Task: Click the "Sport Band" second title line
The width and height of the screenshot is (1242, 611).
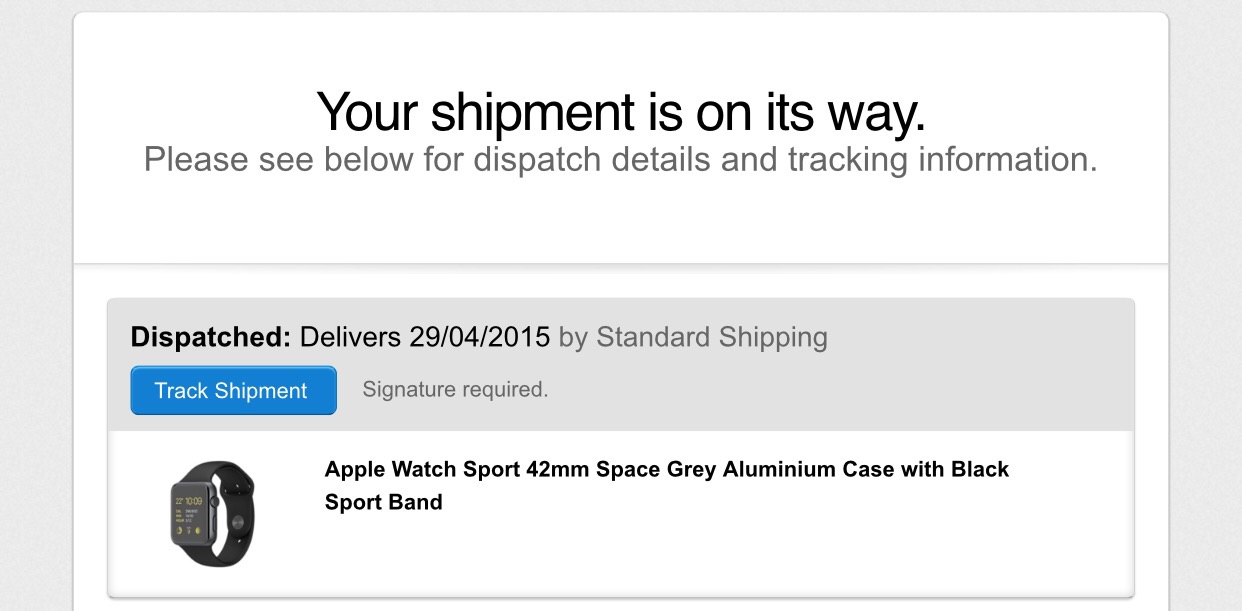Action: 384,502
